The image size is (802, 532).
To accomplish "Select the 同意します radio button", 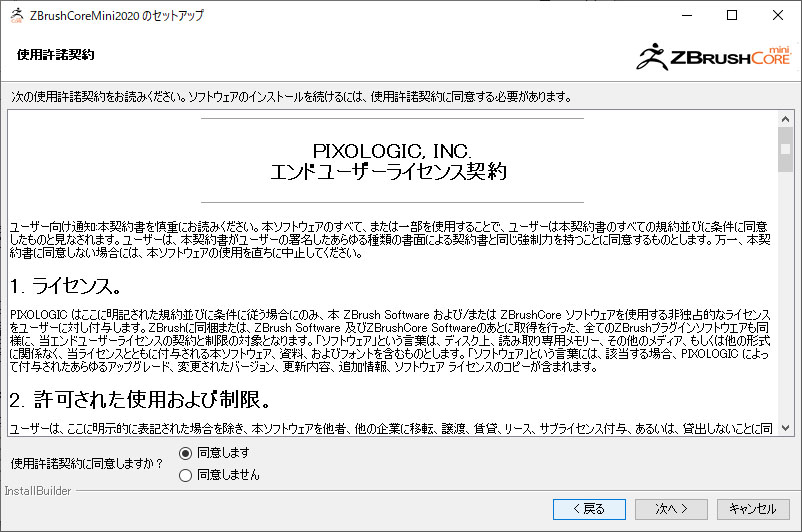I will point(185,453).
